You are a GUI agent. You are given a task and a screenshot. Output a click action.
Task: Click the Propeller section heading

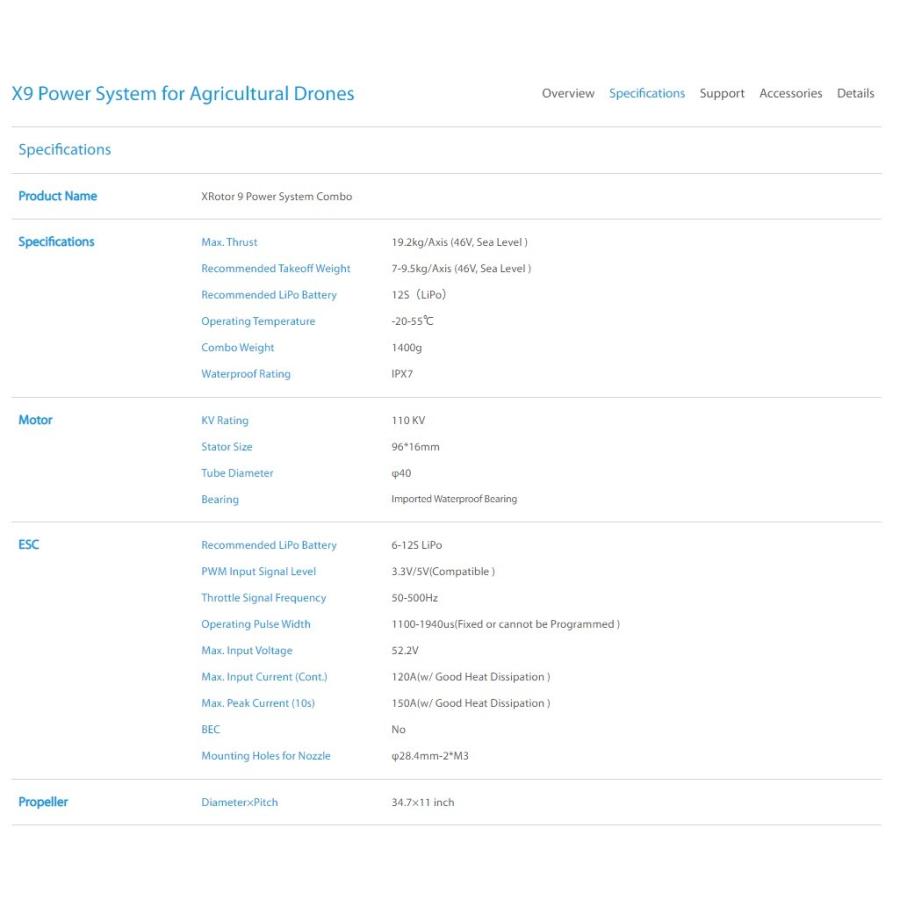pyautogui.click(x=43, y=802)
